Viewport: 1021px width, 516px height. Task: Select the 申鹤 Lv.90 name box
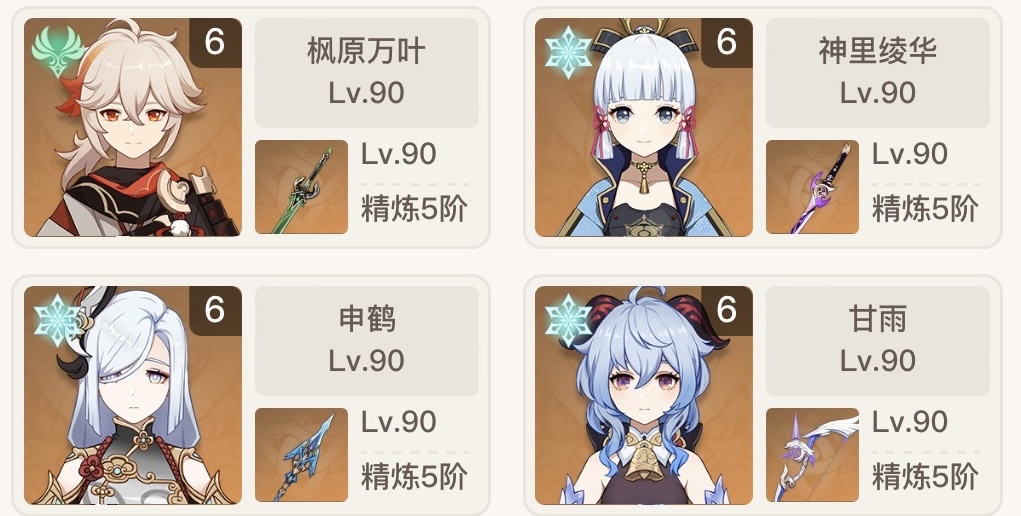click(x=367, y=341)
